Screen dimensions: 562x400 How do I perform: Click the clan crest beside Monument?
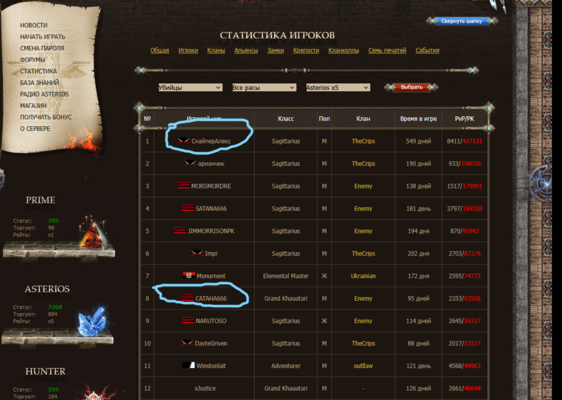point(189,276)
